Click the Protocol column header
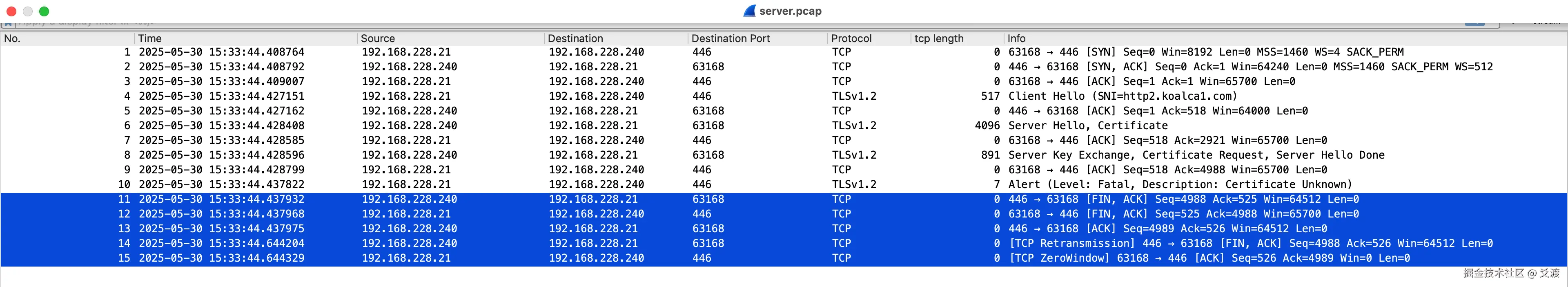Screen dimensions: 1568x287 coord(869,38)
